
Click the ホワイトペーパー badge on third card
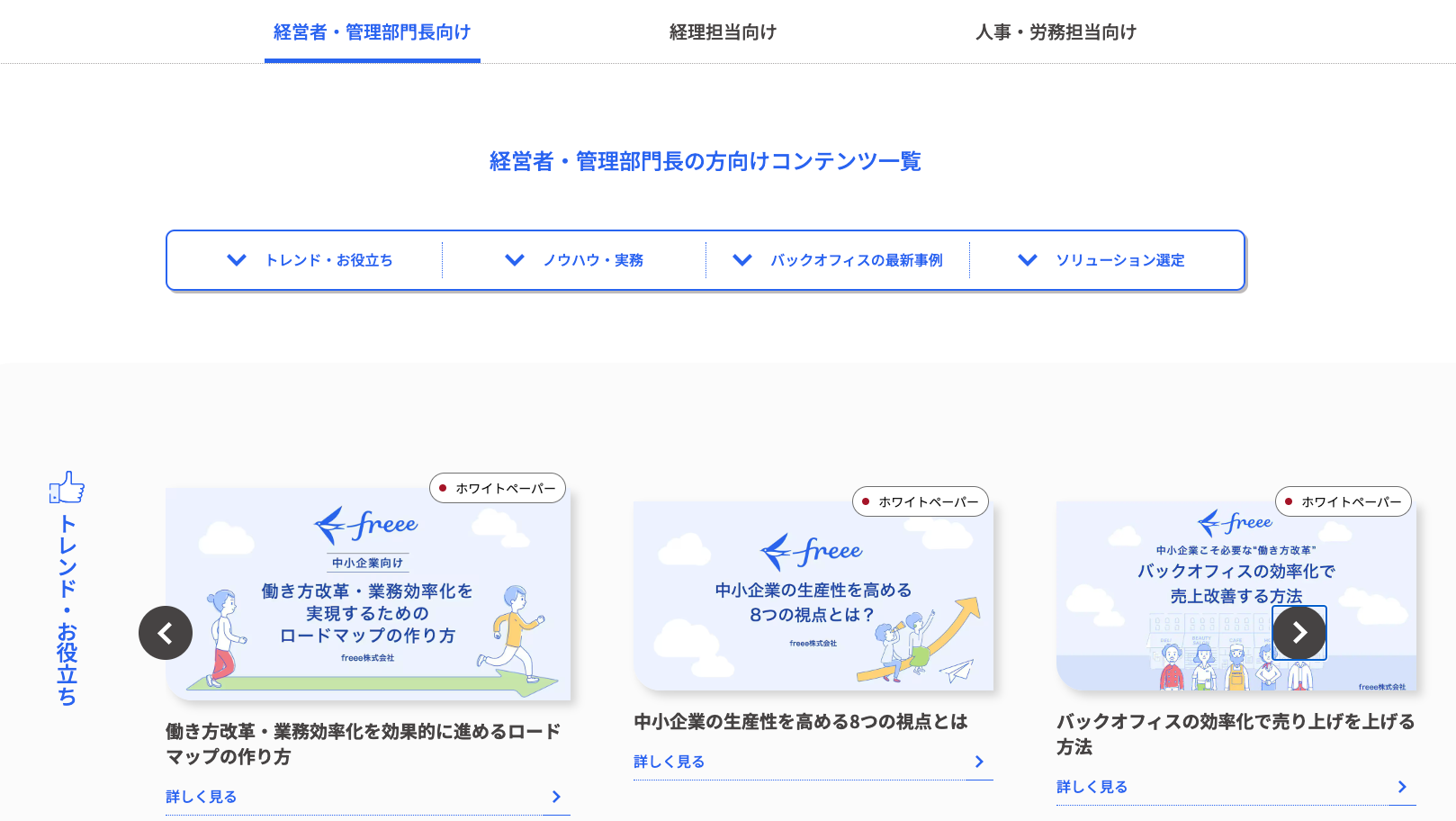1344,501
